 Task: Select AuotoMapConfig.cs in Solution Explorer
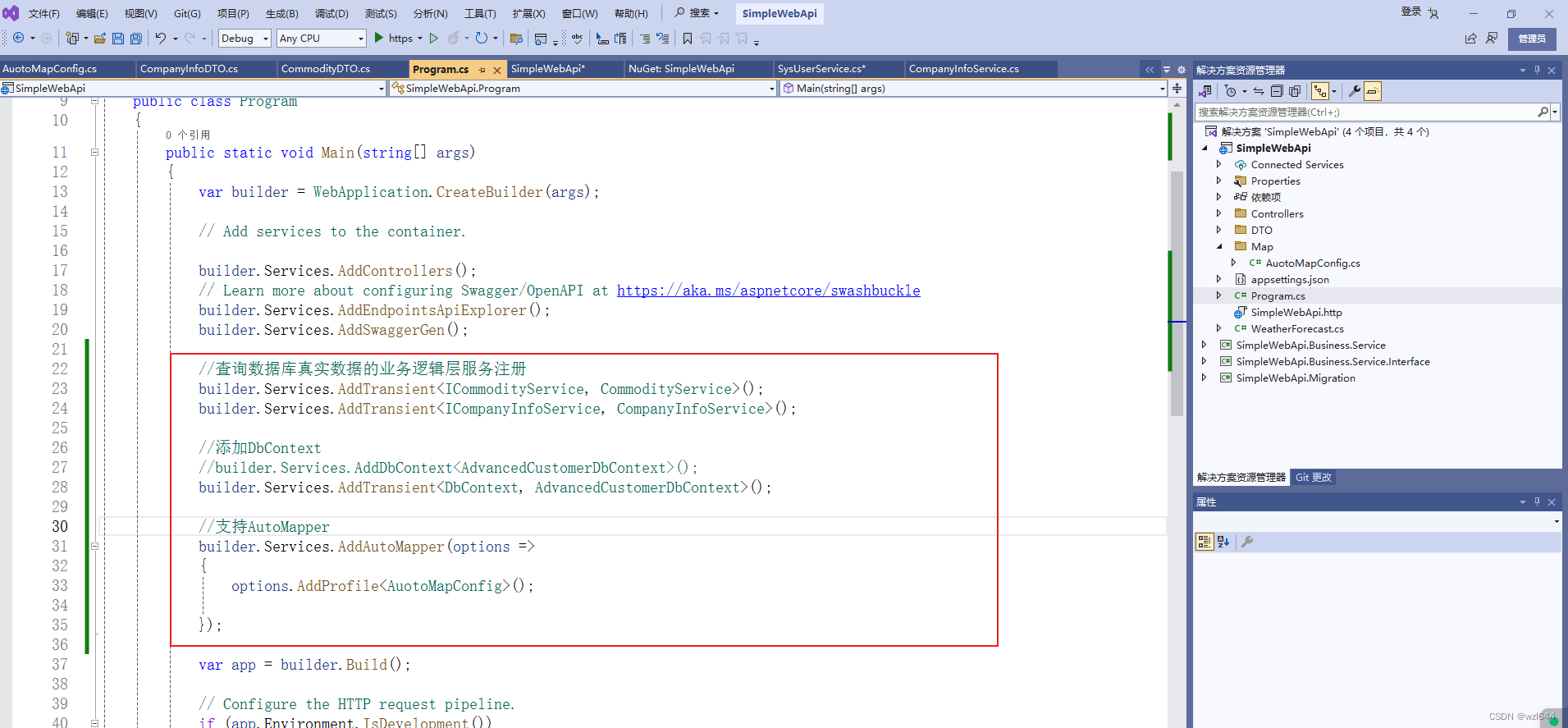1312,263
